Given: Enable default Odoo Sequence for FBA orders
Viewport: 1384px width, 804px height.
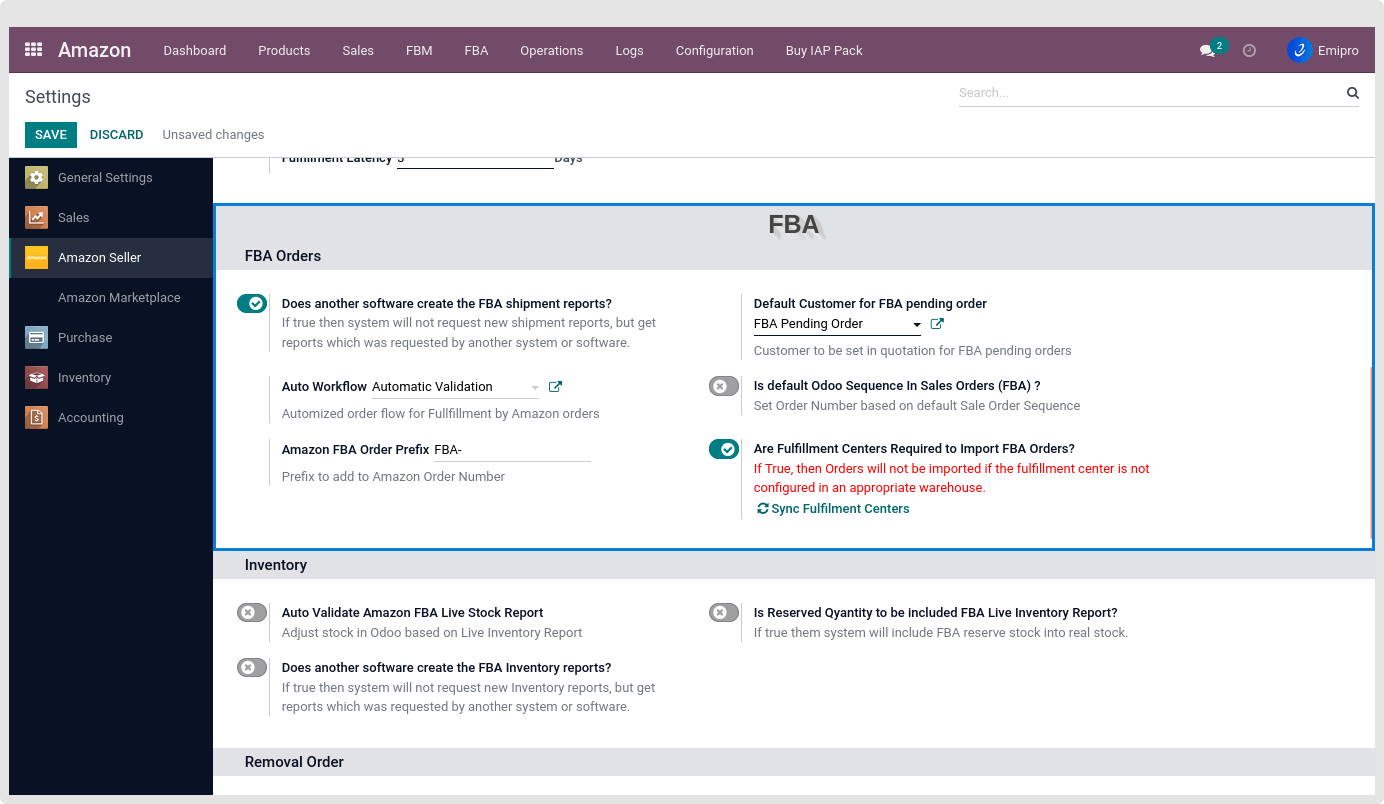Looking at the screenshot, I should (x=724, y=386).
